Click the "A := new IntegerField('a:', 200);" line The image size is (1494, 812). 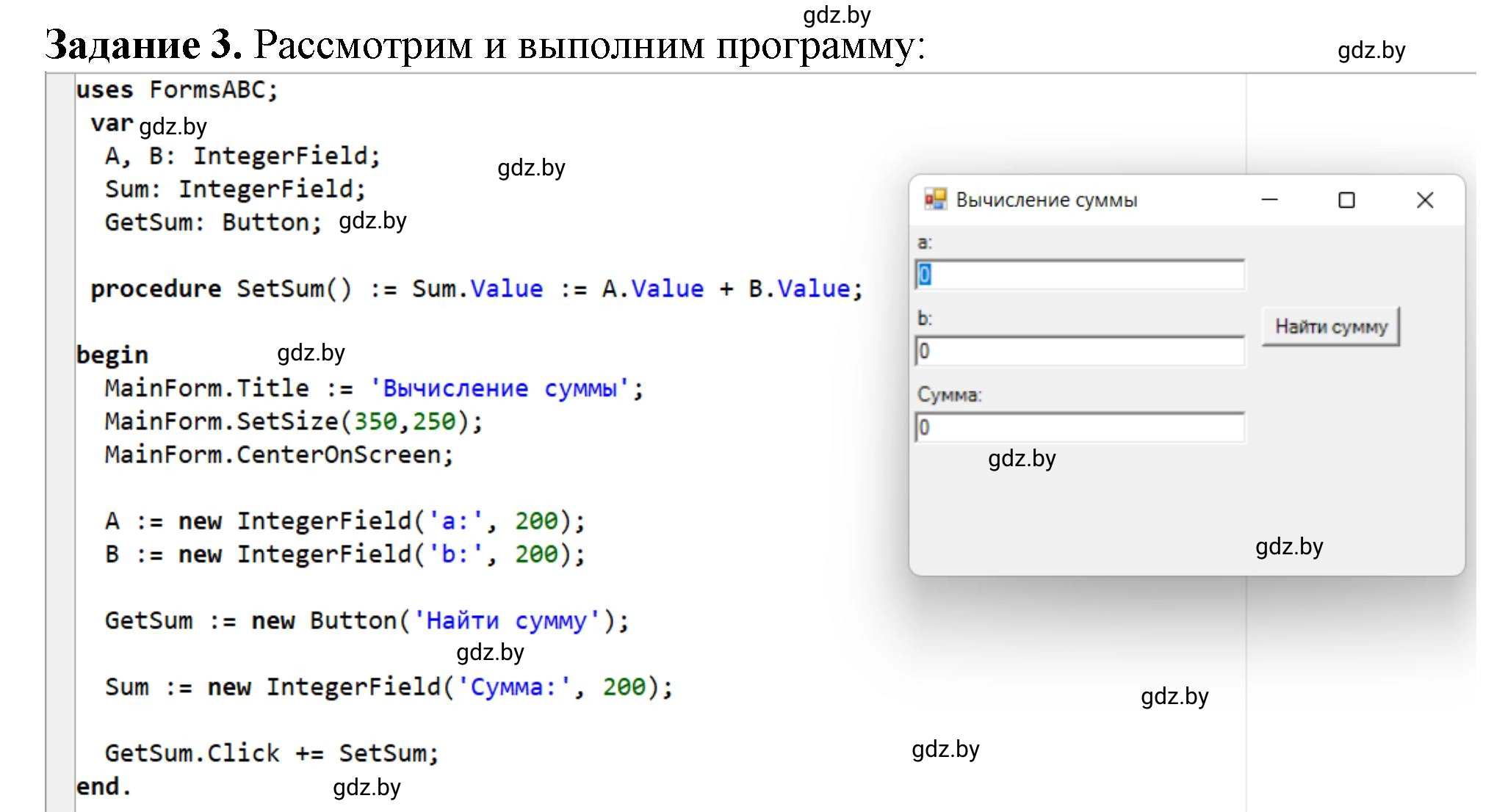click(344, 521)
